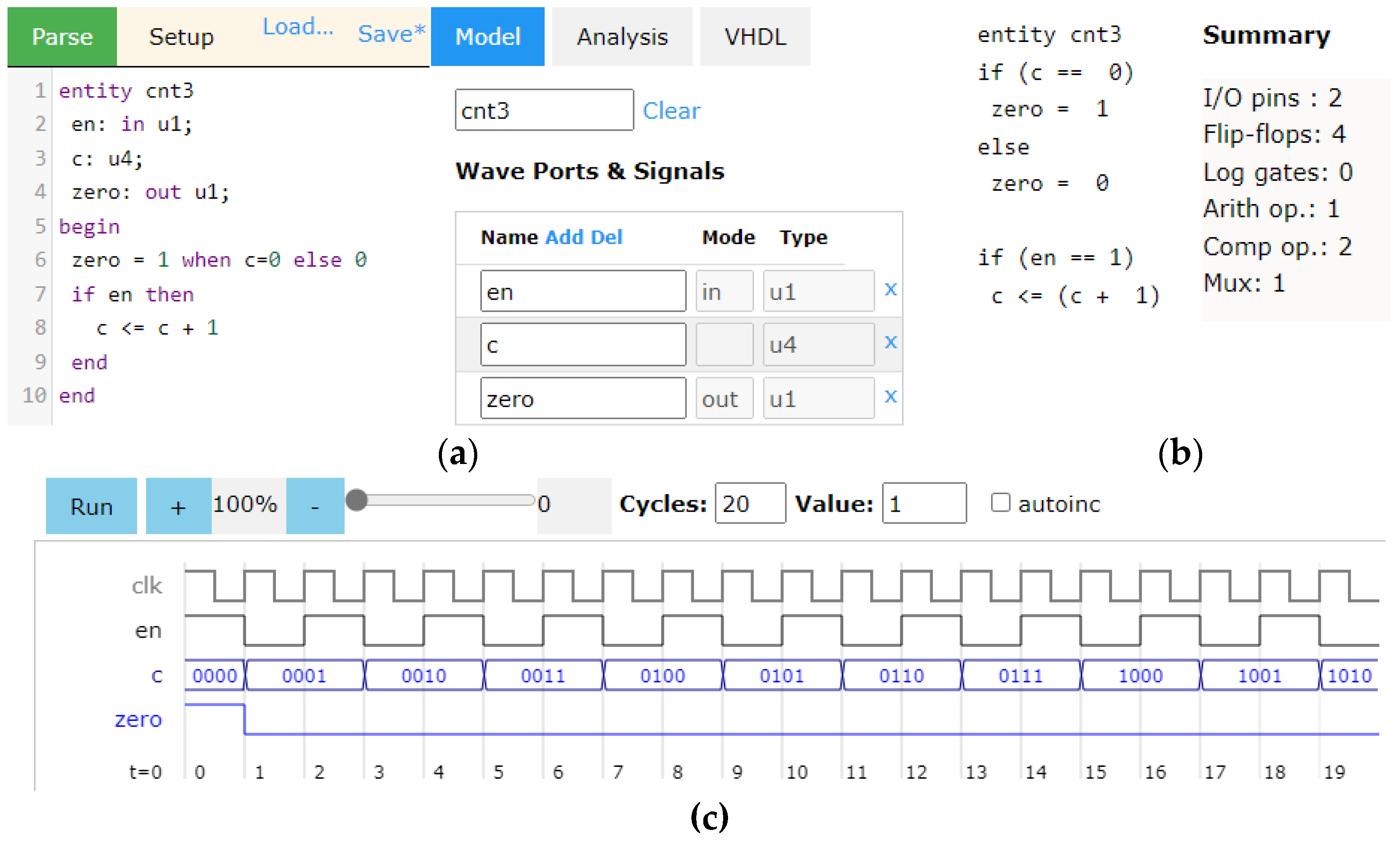This screenshot has height=841, width=1400.
Task: Zoom out the waveform with minus button
Action: 315,506
